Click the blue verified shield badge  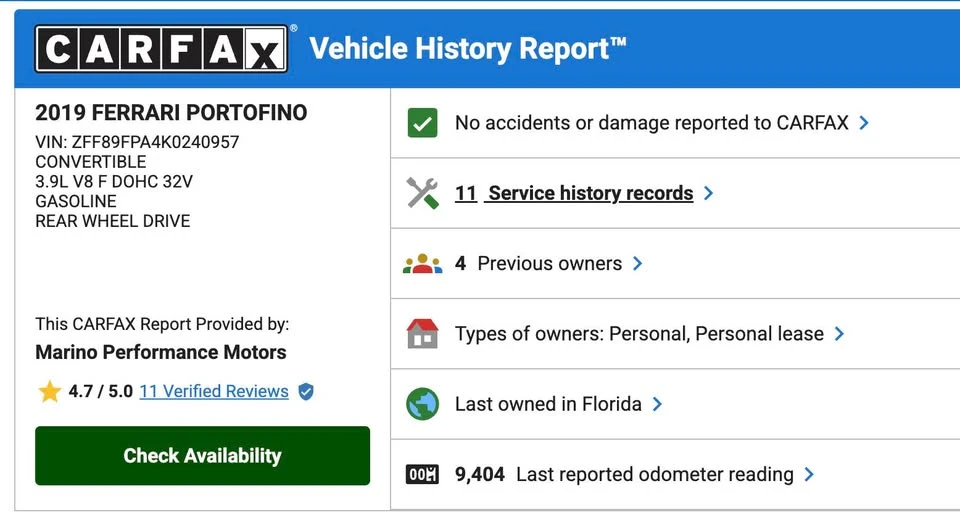(306, 391)
